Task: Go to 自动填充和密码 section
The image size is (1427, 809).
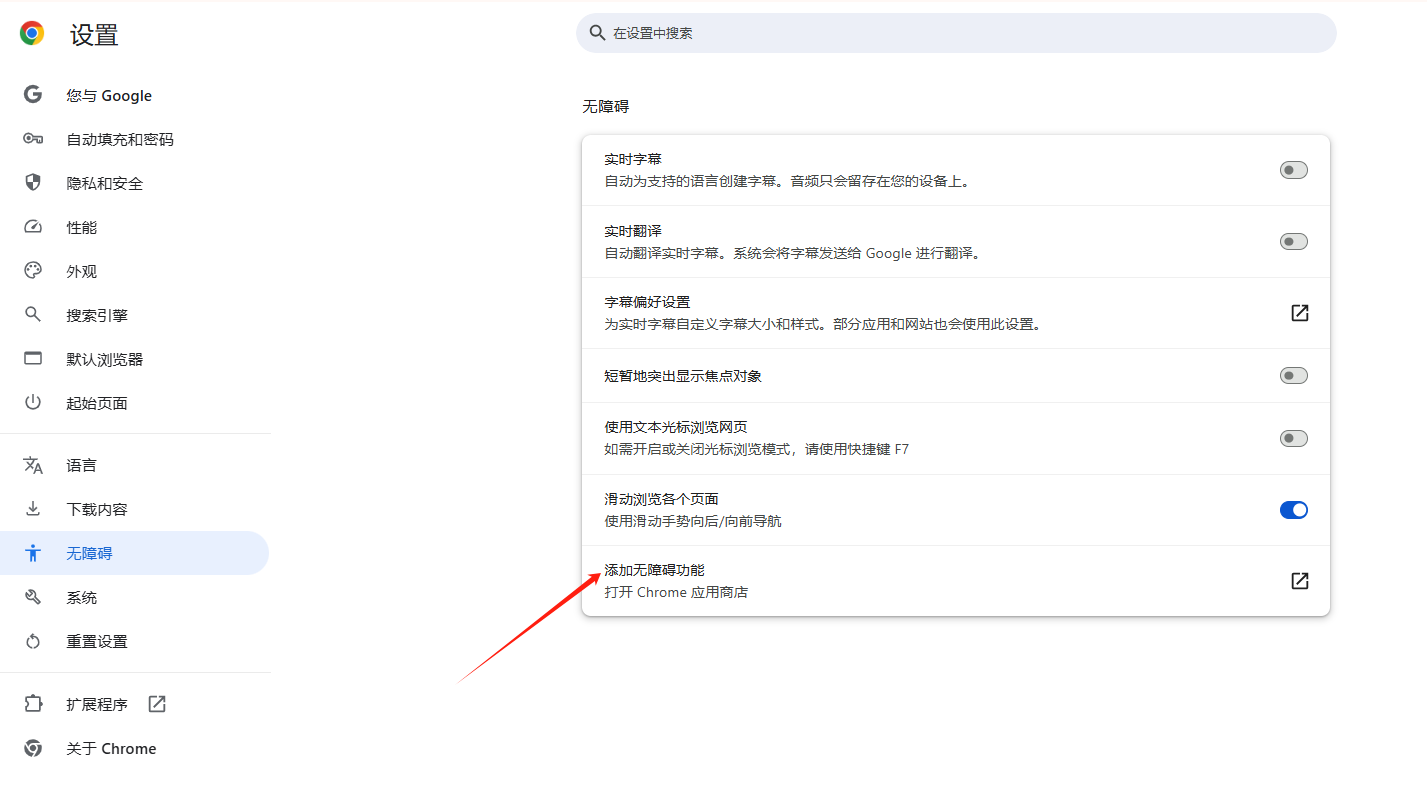Action: click(x=135, y=139)
